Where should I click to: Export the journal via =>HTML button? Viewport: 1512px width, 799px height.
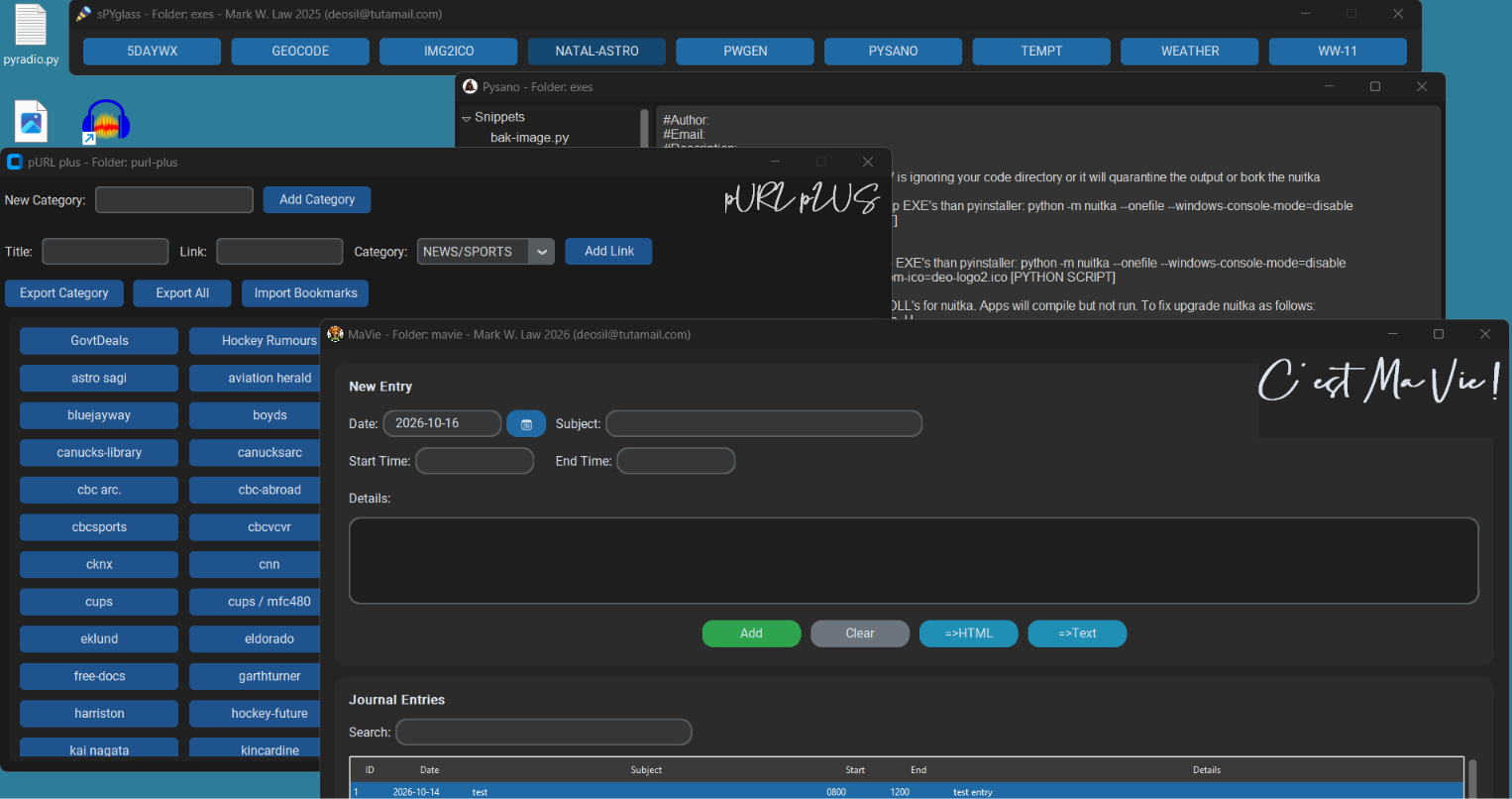click(x=968, y=633)
